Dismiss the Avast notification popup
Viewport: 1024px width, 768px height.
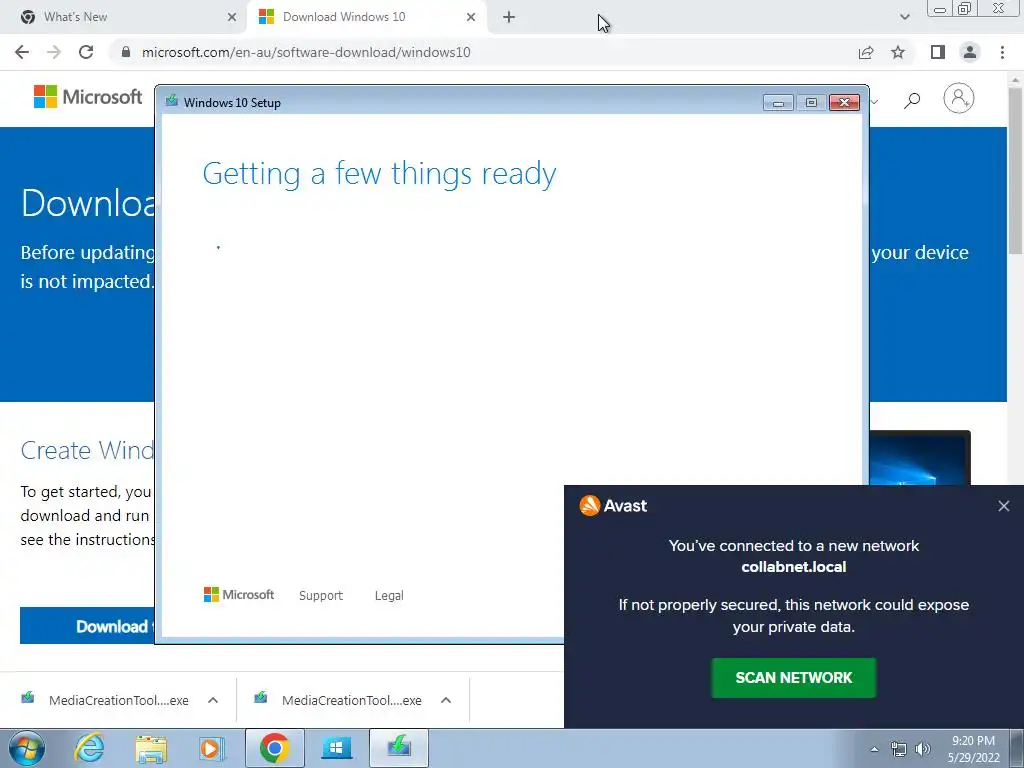click(1004, 506)
